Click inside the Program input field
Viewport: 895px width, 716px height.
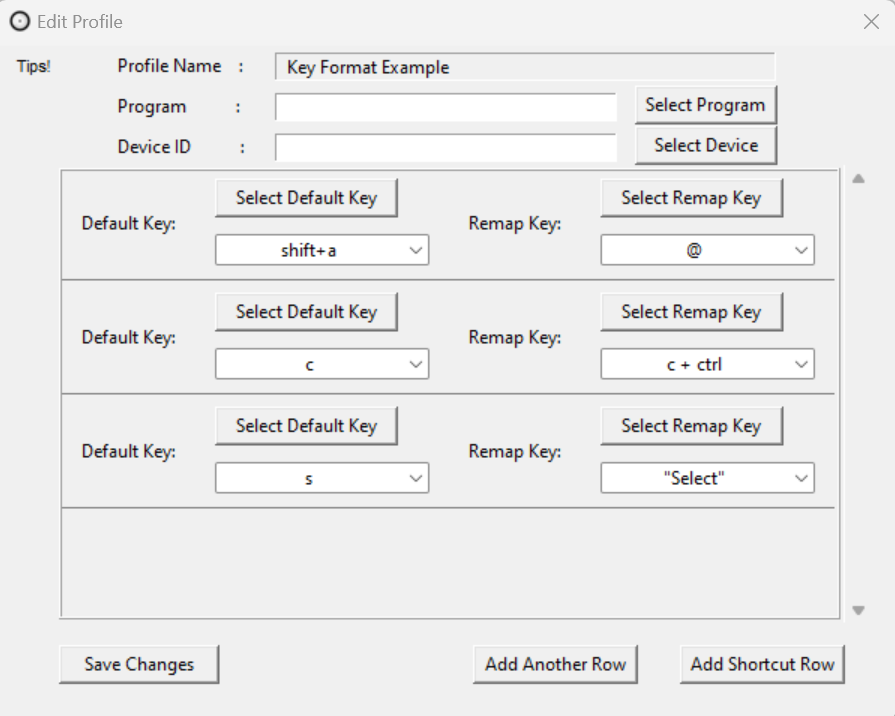pyautogui.click(x=446, y=107)
